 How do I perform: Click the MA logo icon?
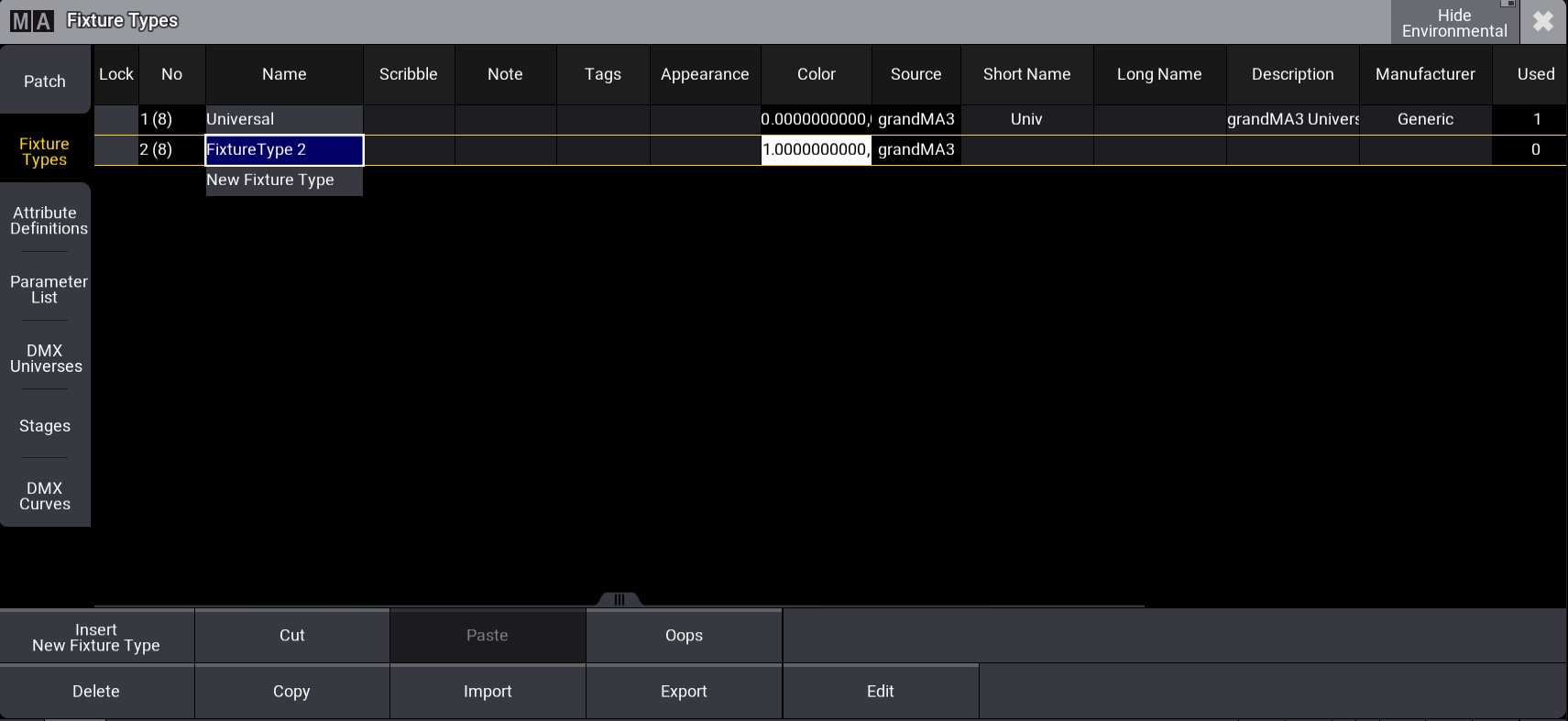pos(32,21)
